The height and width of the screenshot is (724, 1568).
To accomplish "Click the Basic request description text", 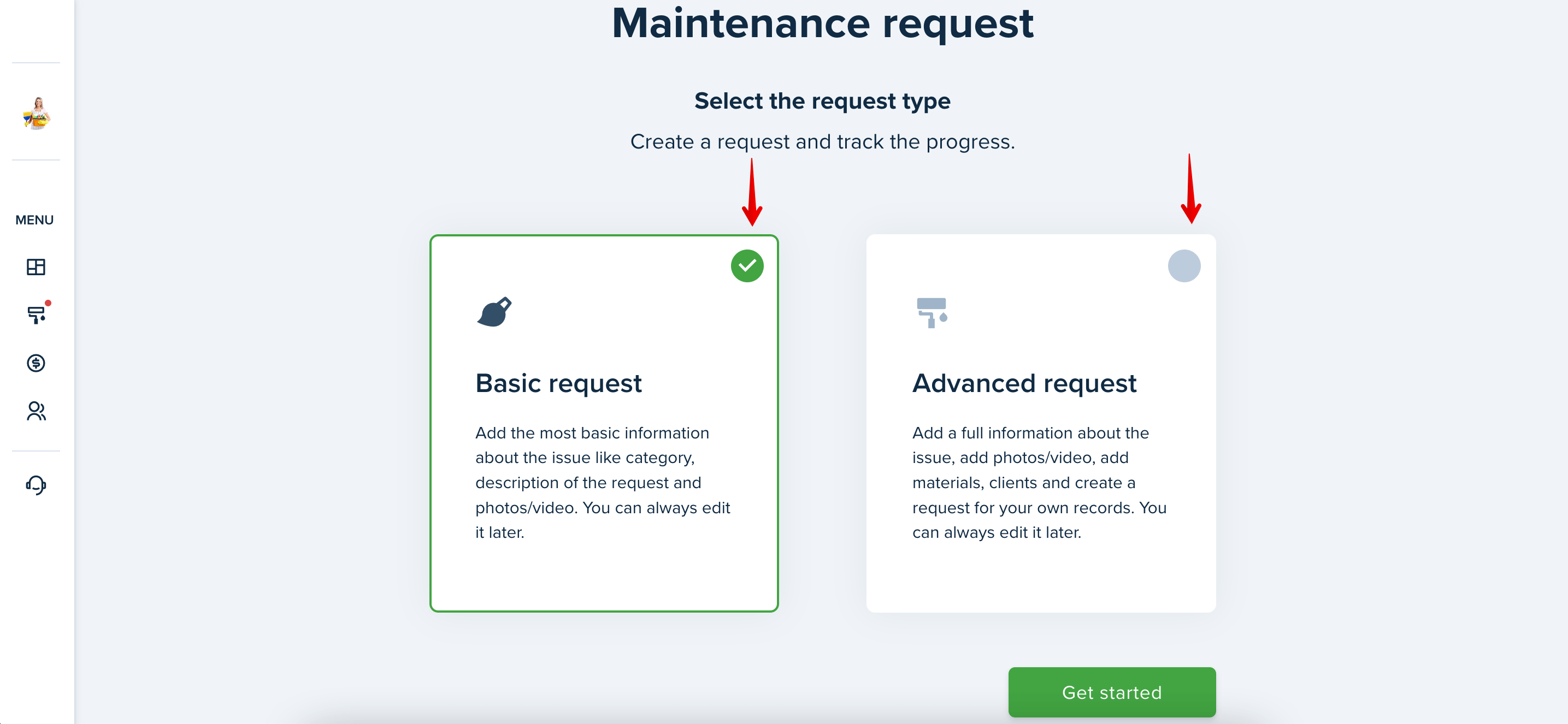I will [x=603, y=483].
